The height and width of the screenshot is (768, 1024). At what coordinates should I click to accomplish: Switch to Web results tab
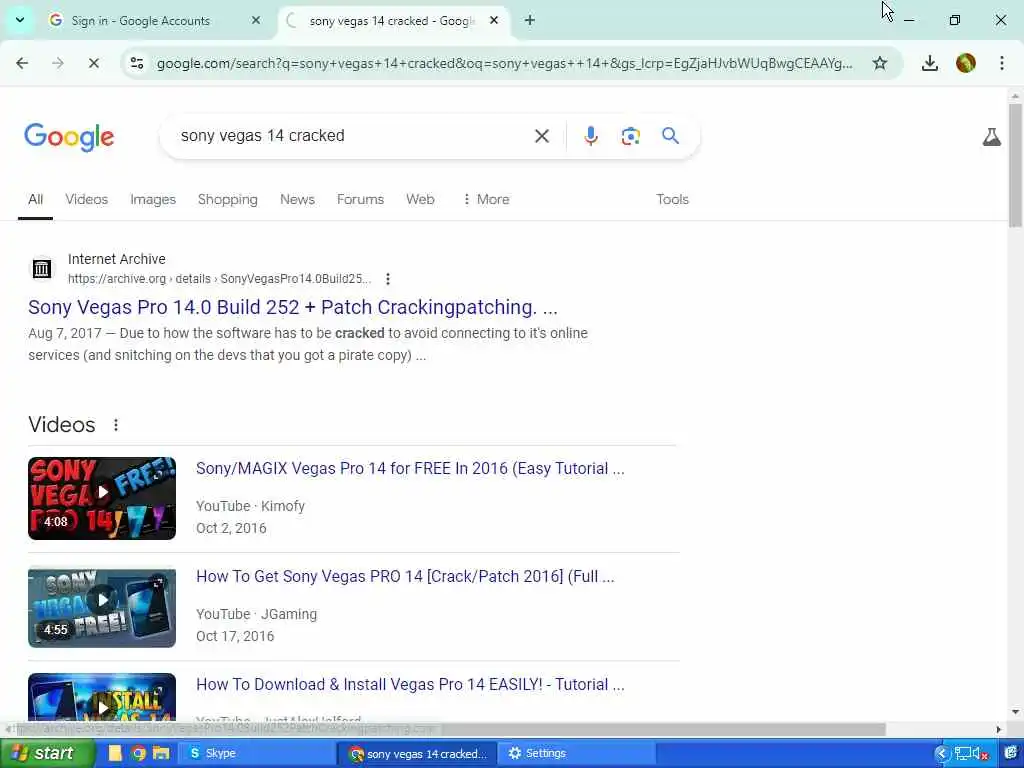click(x=420, y=199)
